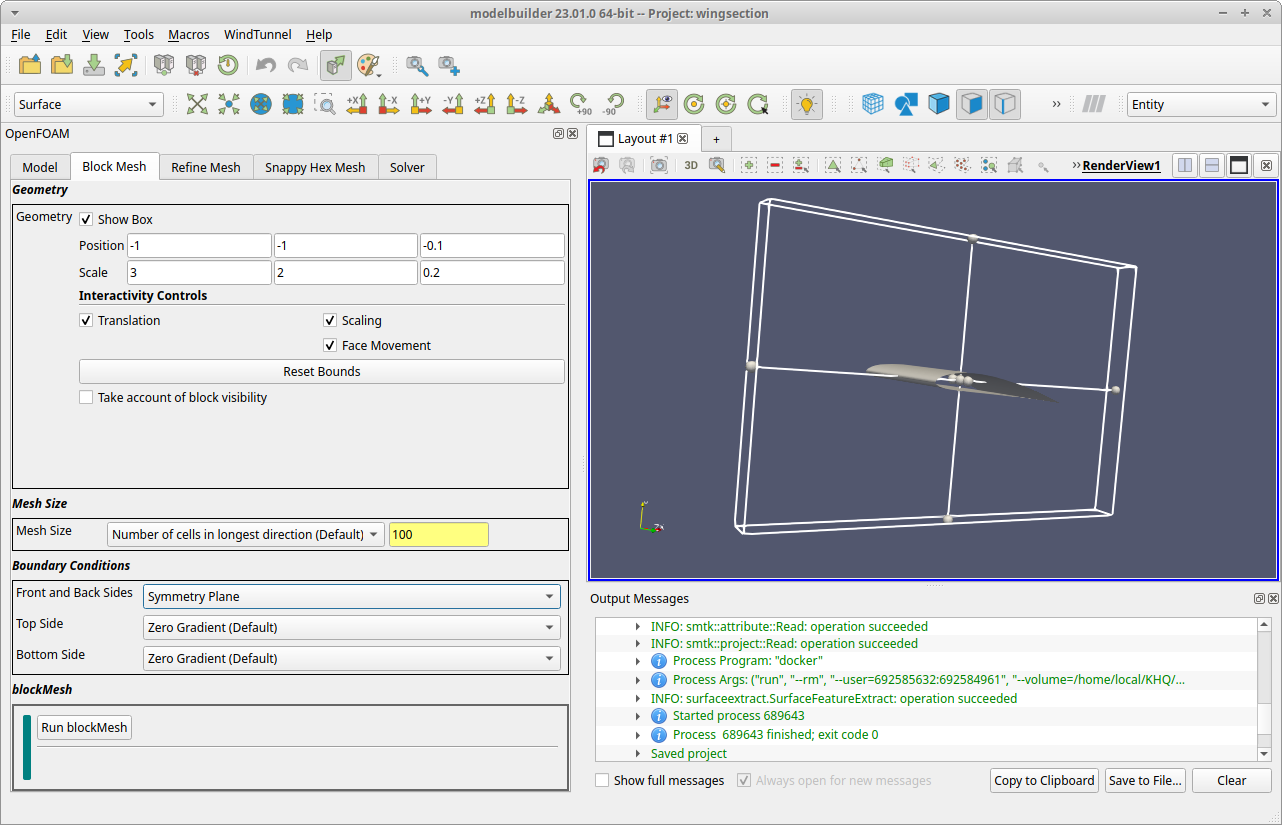Image resolution: width=1282 pixels, height=825 pixels.
Task: Click the Reset Bounds button
Action: click(x=322, y=371)
